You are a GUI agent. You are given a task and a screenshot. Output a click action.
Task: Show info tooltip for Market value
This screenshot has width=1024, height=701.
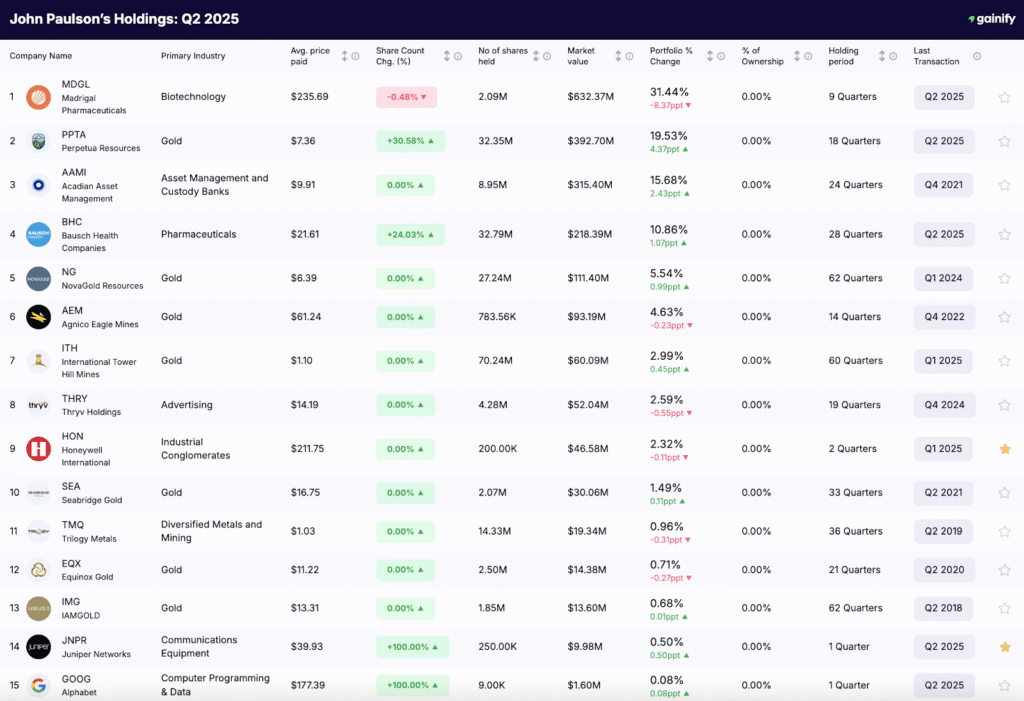629,56
